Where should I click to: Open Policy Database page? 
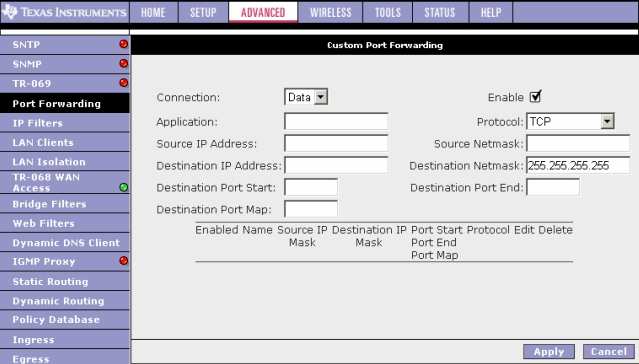pos(64,320)
